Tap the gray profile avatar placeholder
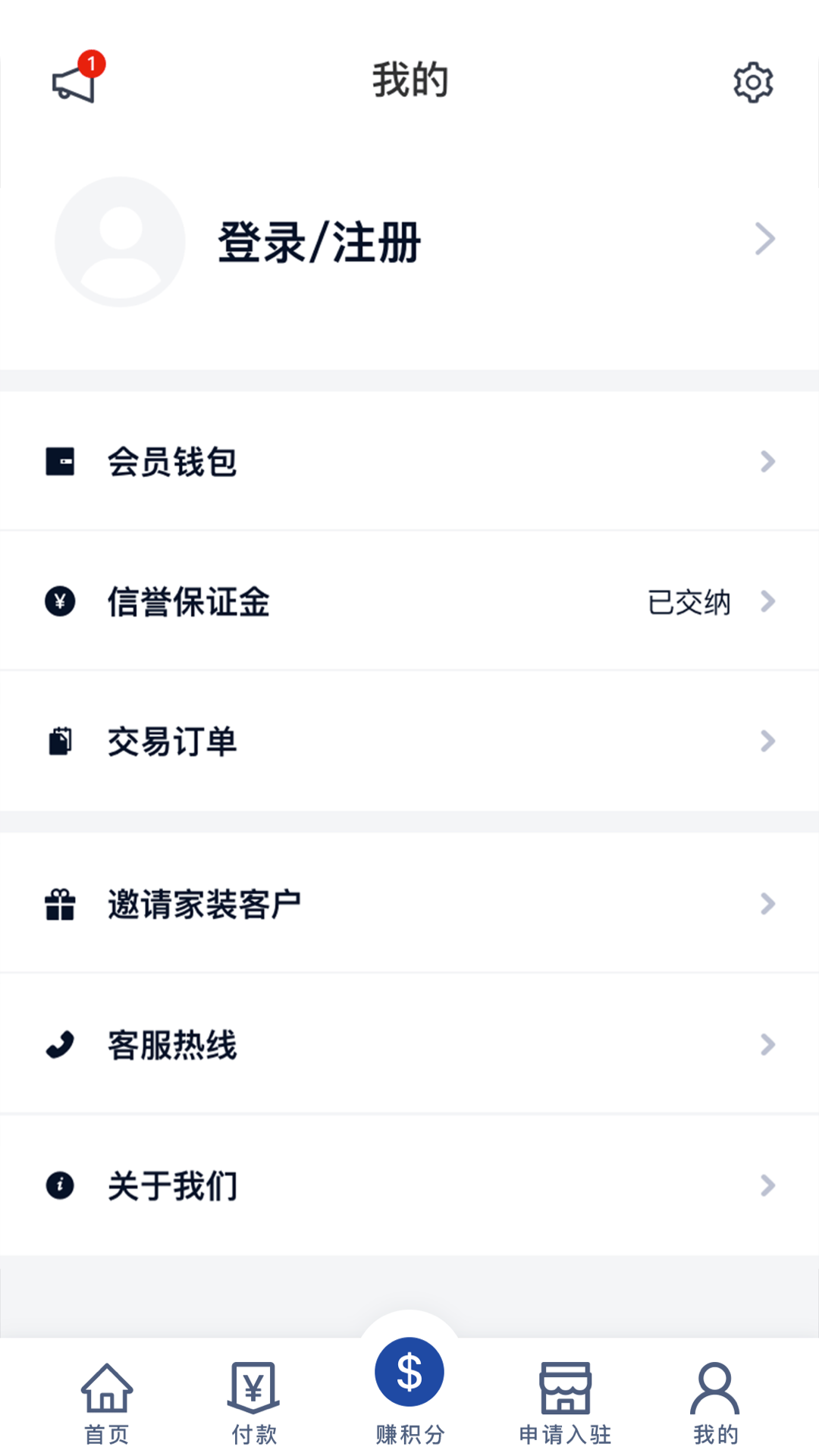The width and height of the screenshot is (819, 1456). tap(120, 242)
